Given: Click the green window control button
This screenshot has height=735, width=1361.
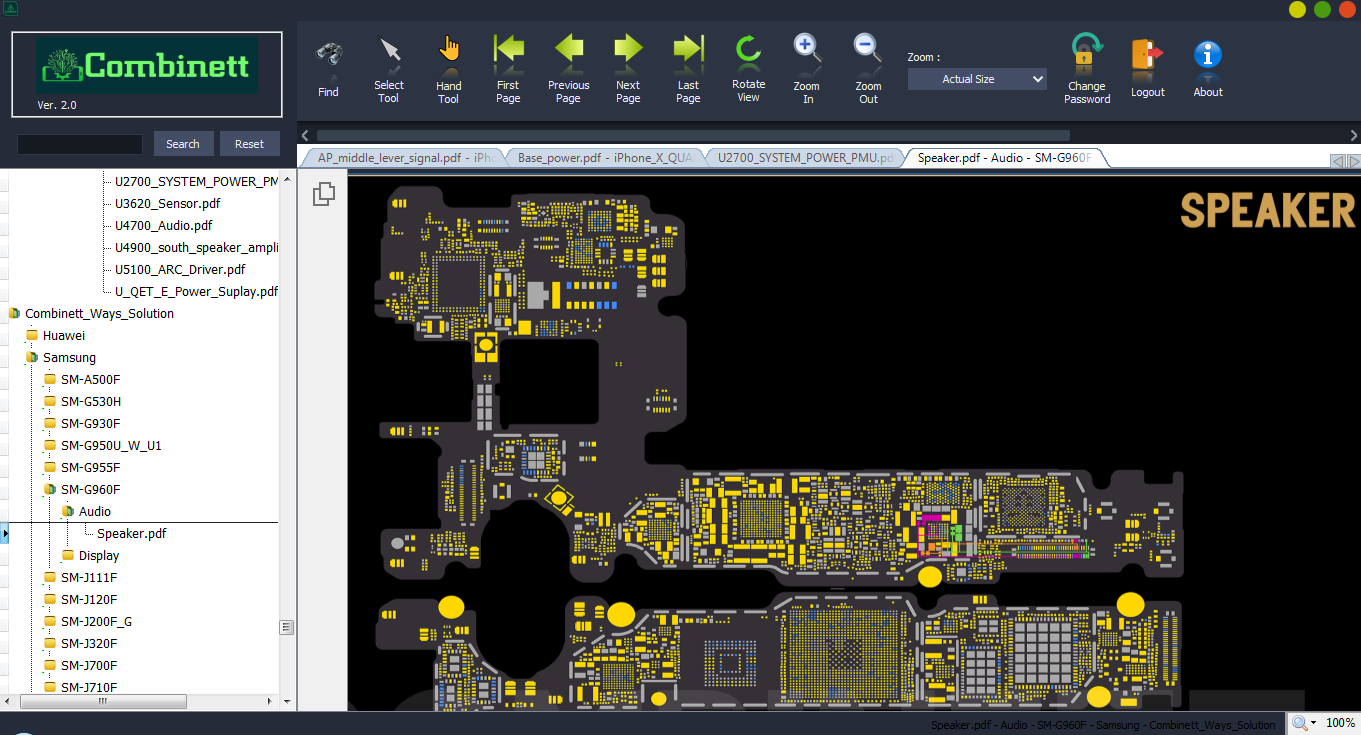Looking at the screenshot, I should pos(1322,9).
